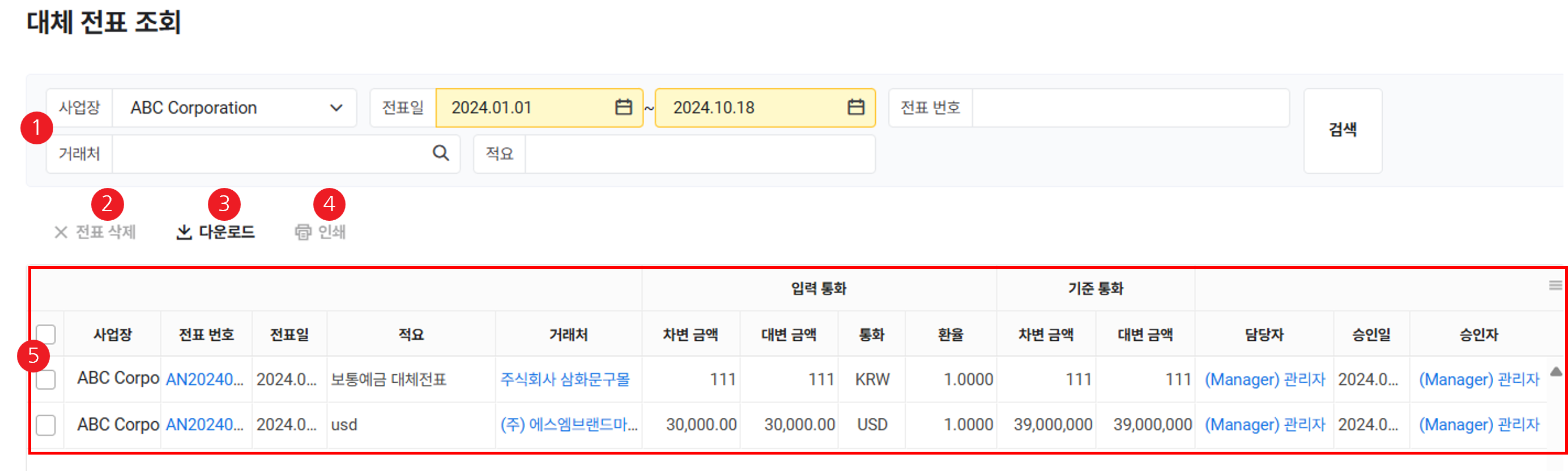Image resolution: width=1568 pixels, height=471 pixels.
Task: Open the start date calendar picker icon
Action: [623, 107]
